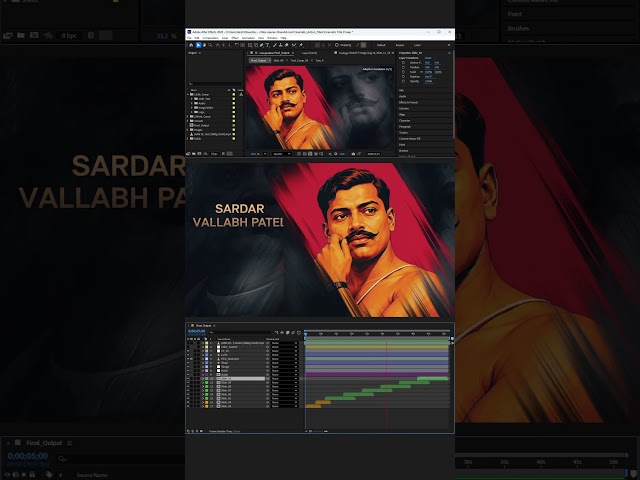Image resolution: width=640 pixels, height=480 pixels.
Task: Toggle Opacity stopwatch in Properties panel
Action: pos(403,81)
